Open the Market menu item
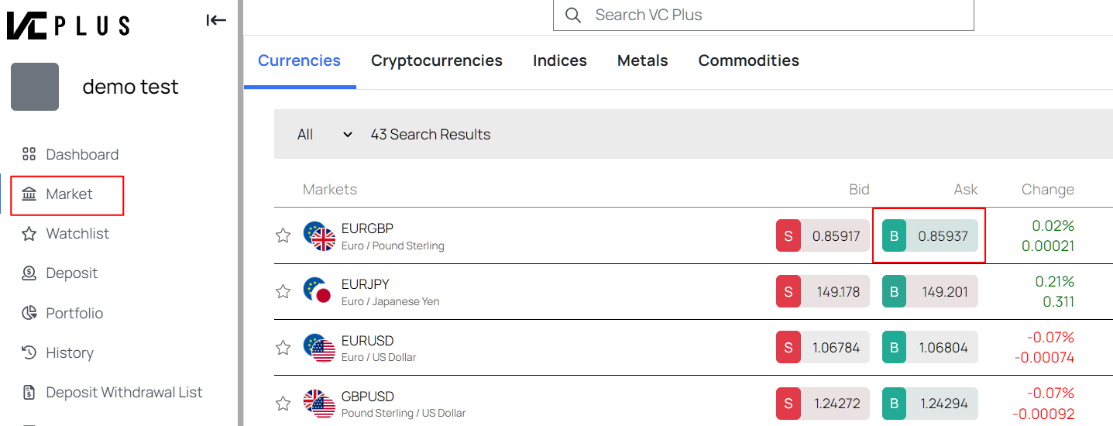 68,194
